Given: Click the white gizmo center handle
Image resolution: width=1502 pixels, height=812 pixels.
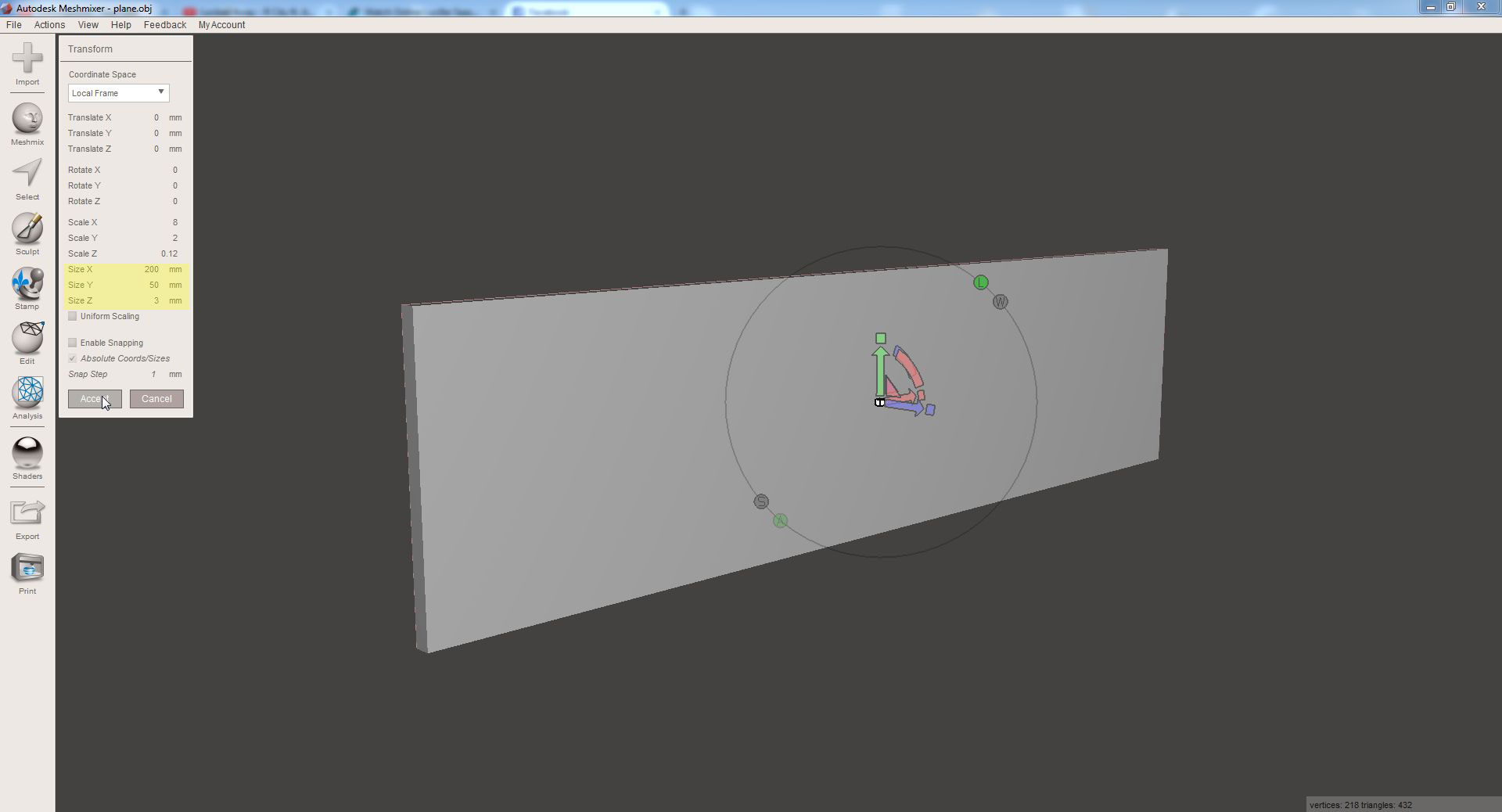Looking at the screenshot, I should (879, 402).
